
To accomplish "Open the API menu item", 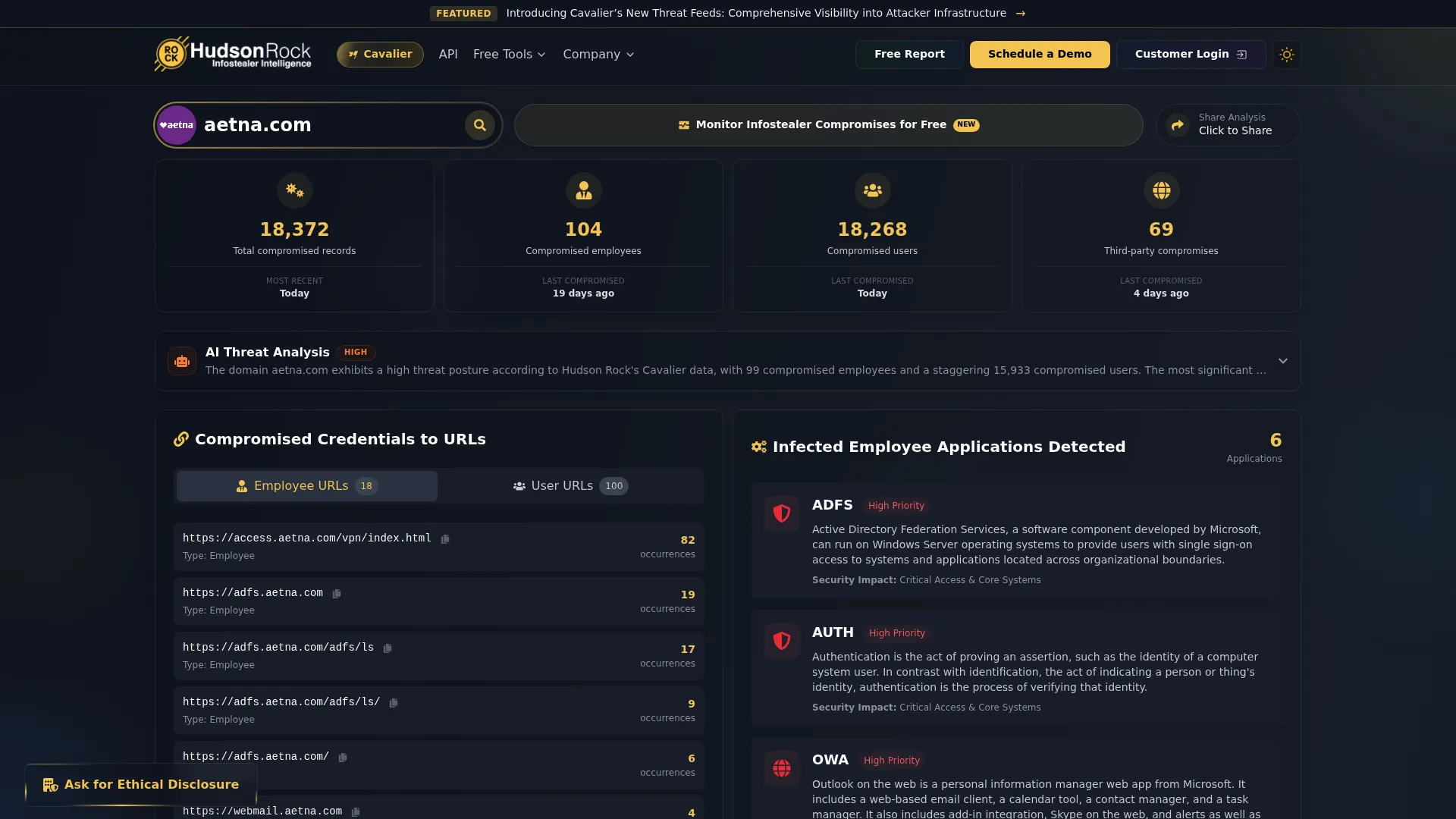I will (448, 55).
